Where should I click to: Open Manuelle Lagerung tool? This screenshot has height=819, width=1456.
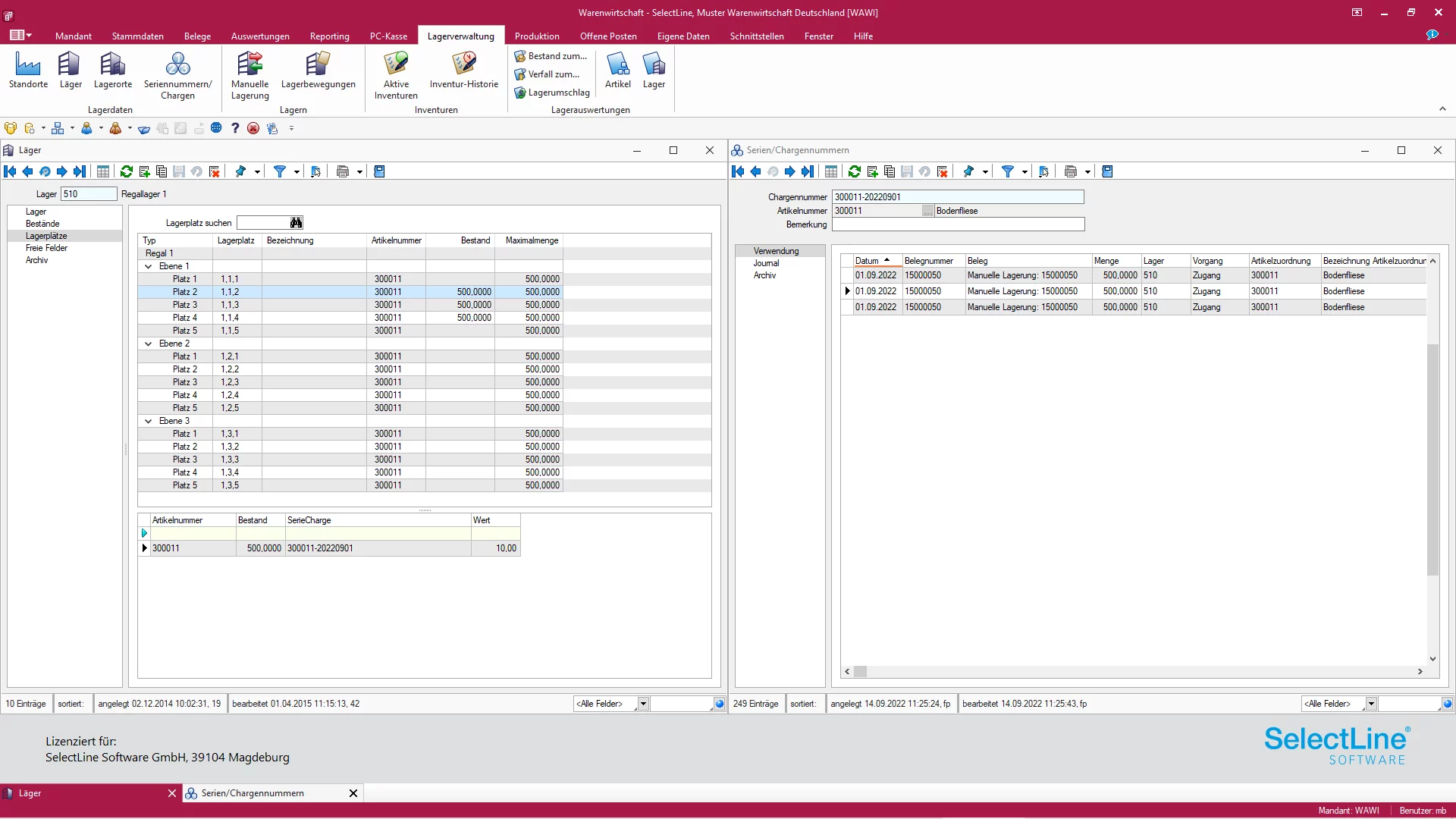click(250, 74)
